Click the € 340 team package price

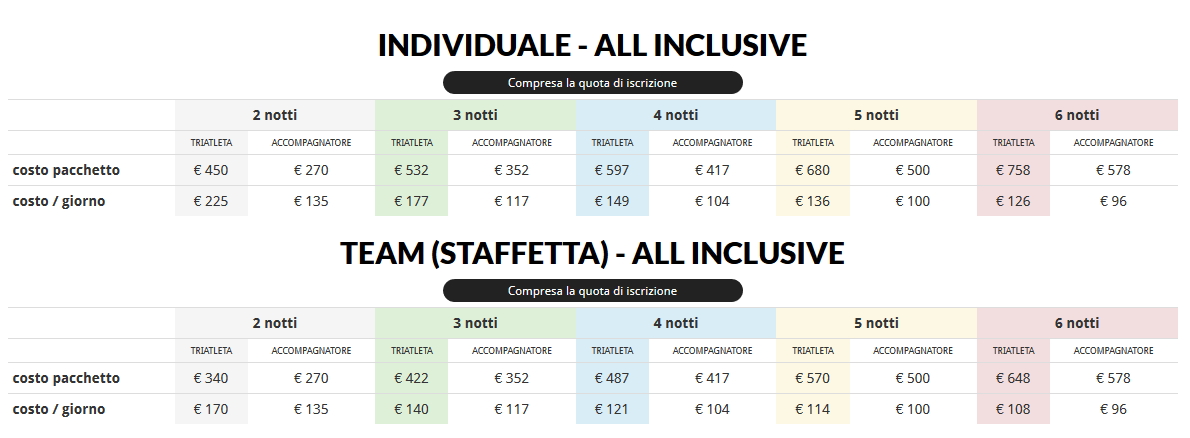click(x=211, y=378)
